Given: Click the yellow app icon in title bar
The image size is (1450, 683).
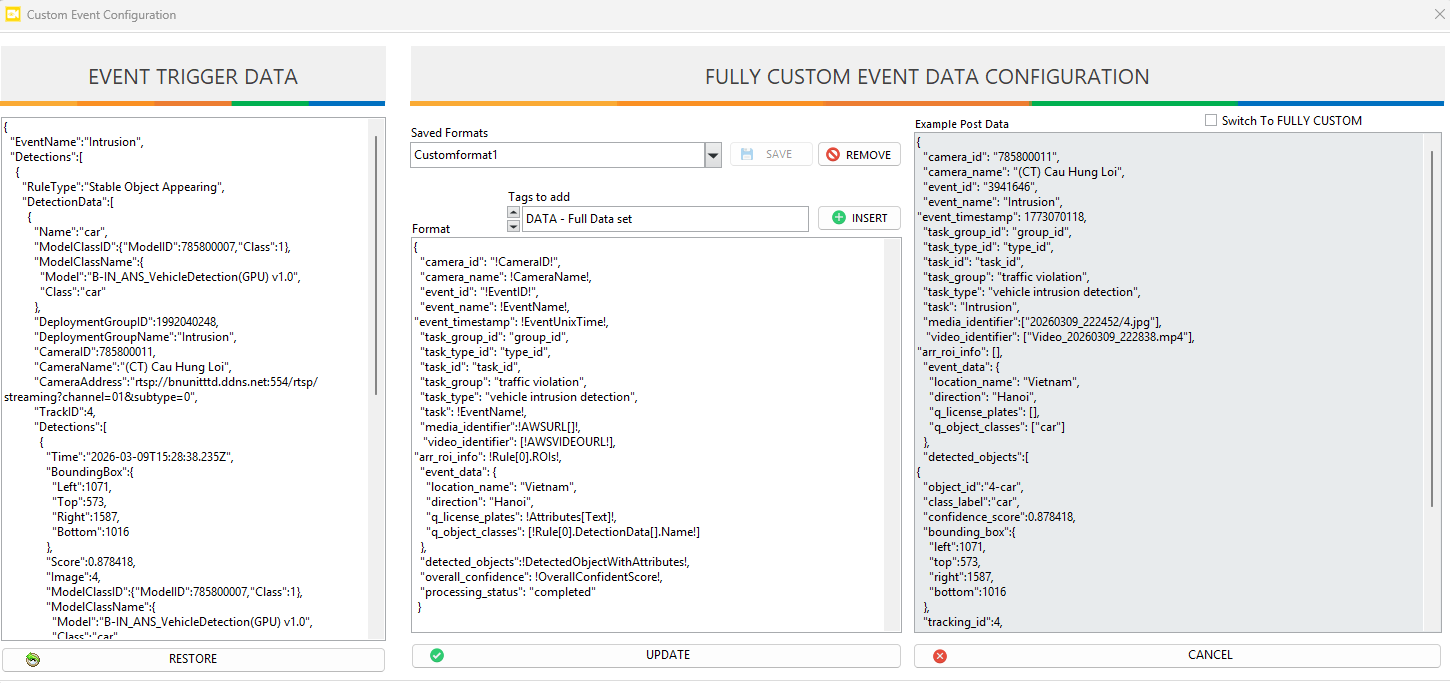Looking at the screenshot, I should coord(13,15).
